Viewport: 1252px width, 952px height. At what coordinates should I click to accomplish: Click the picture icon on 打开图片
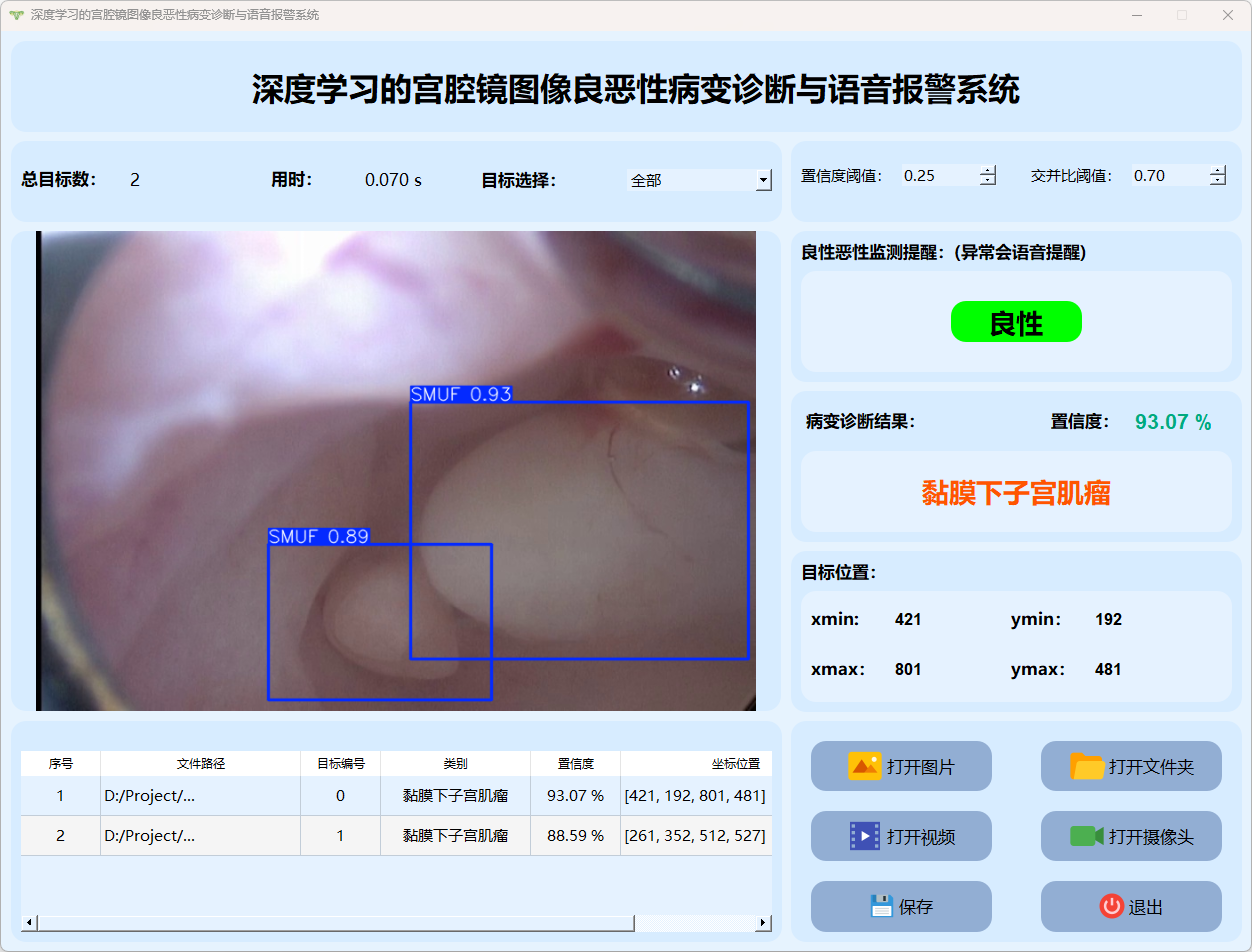point(864,766)
